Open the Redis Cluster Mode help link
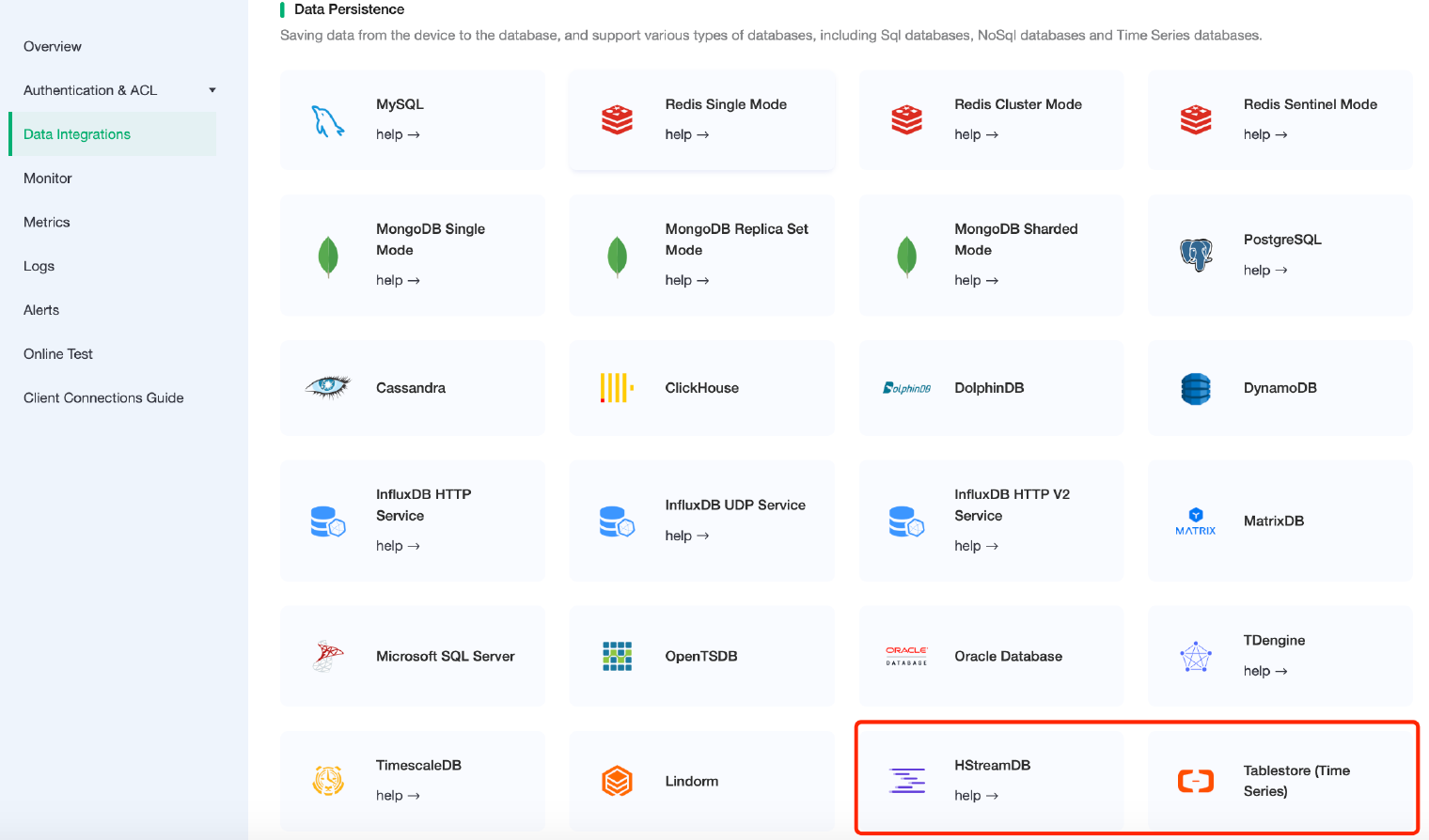Image resolution: width=1429 pixels, height=840 pixels. coord(976,134)
